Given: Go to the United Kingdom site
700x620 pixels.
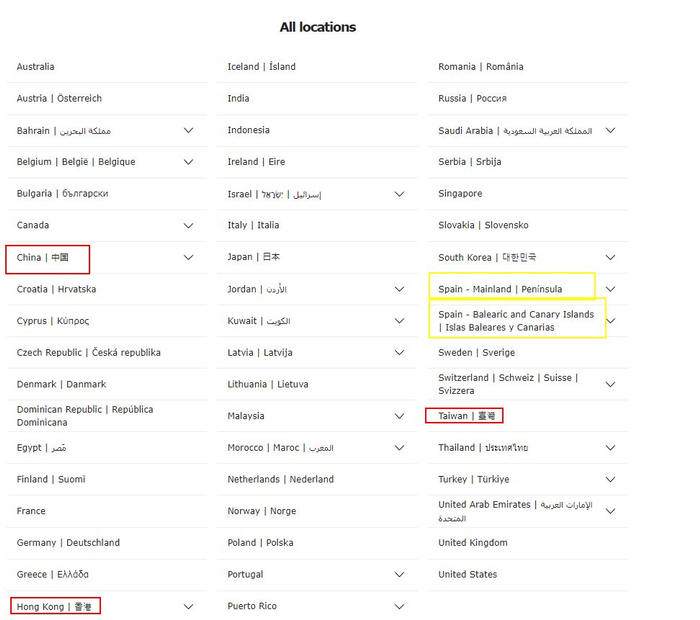Looking at the screenshot, I should (x=472, y=543).
